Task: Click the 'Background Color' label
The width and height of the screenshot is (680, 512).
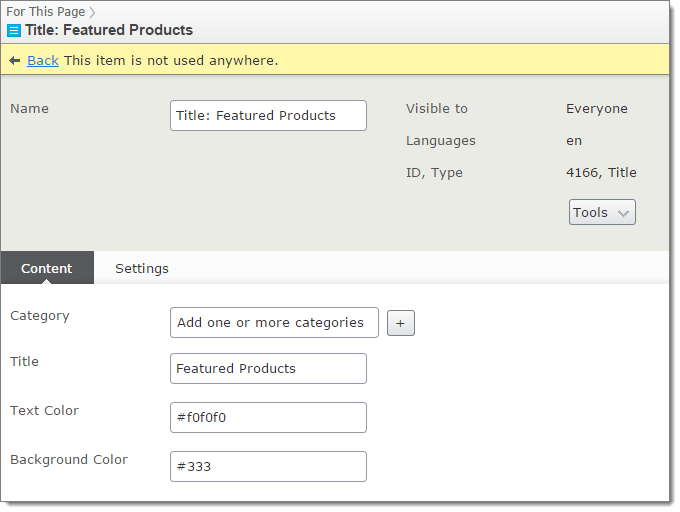Action: 69,460
